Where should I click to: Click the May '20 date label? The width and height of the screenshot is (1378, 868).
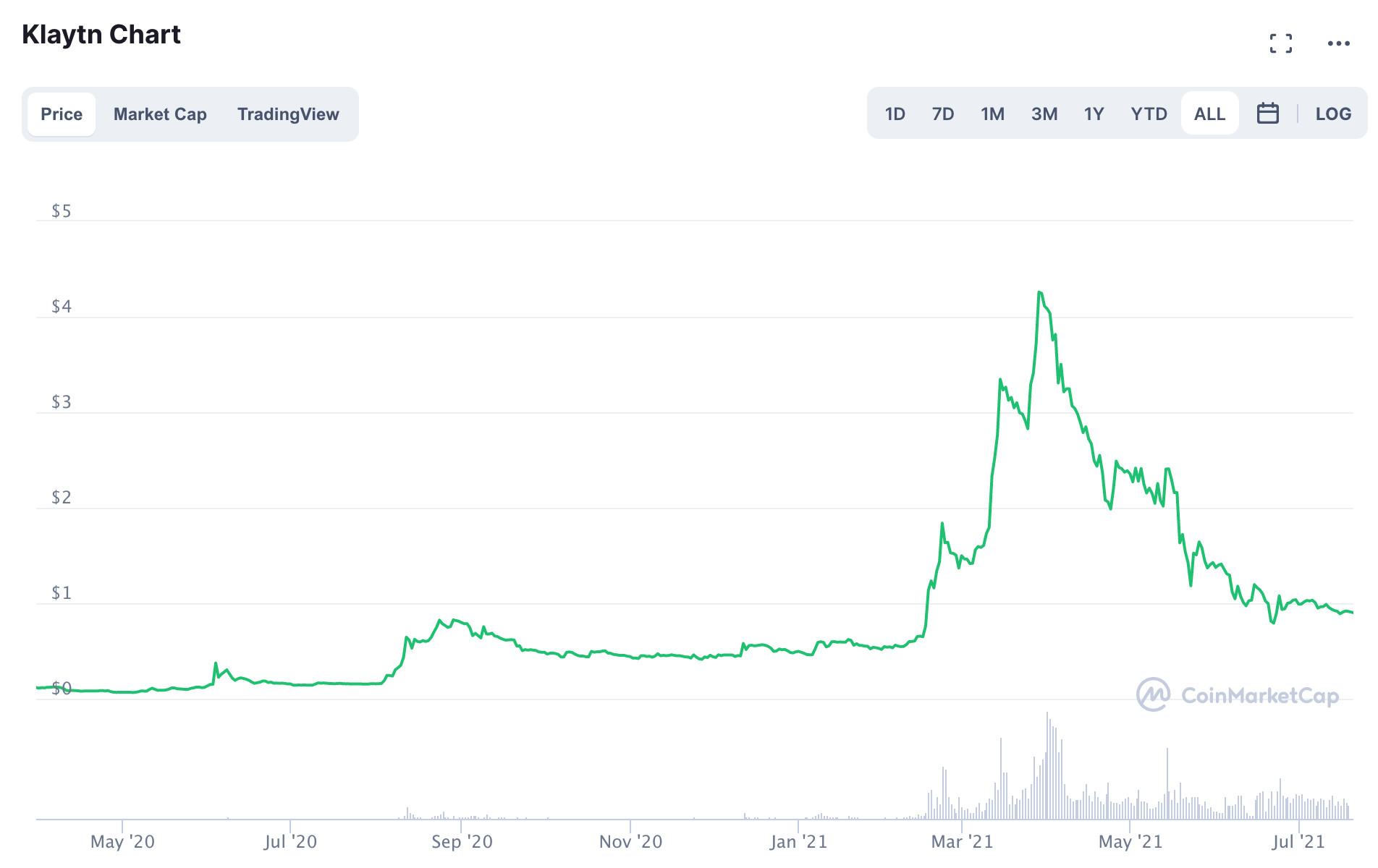coord(122,841)
